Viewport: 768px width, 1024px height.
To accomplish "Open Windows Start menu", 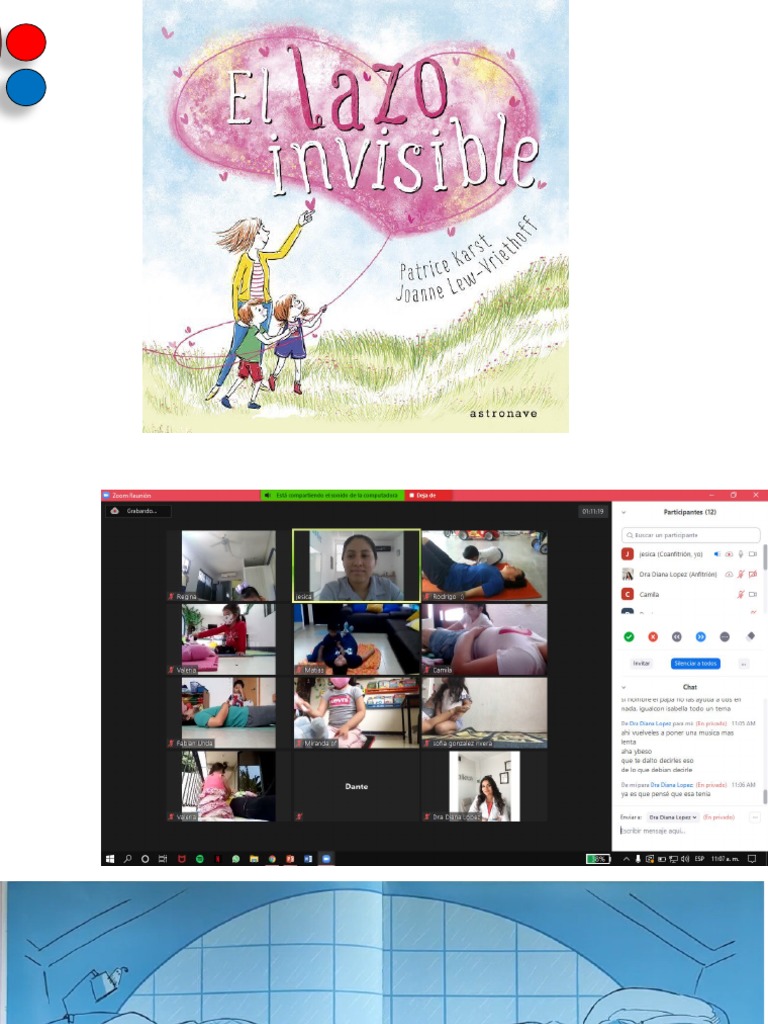I will pos(110,859).
